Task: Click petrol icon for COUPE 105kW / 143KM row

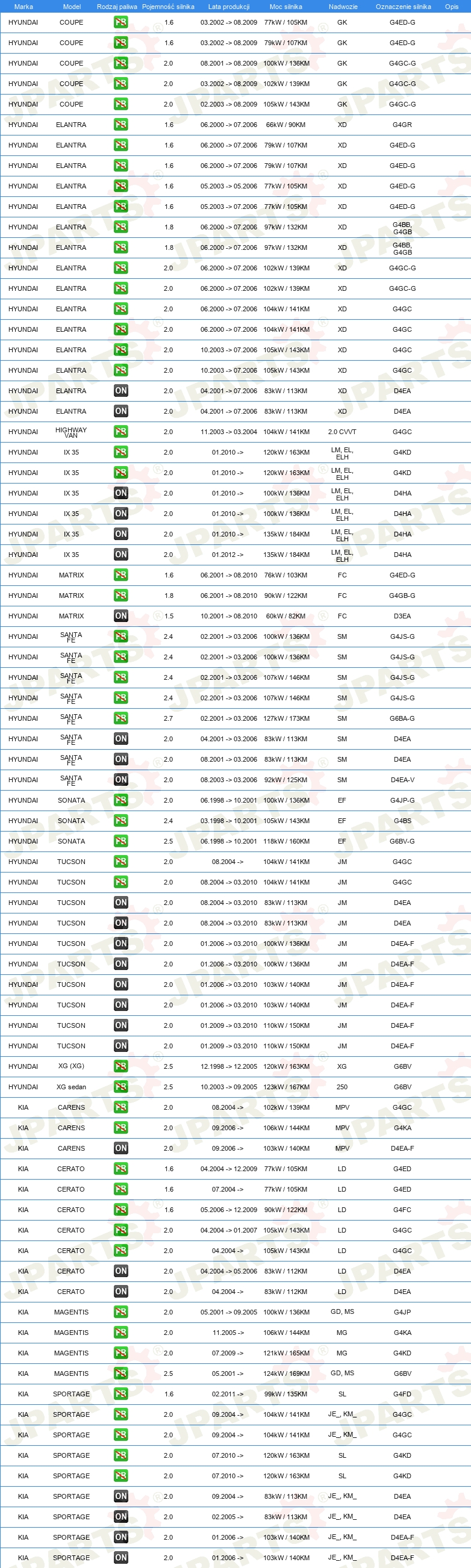Action: (120, 104)
